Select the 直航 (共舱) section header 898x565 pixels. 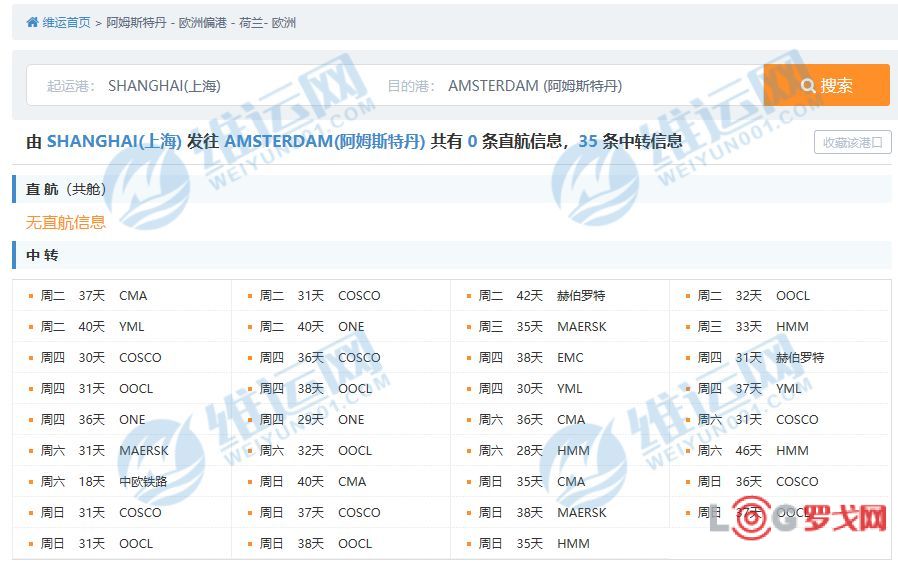tap(66, 189)
